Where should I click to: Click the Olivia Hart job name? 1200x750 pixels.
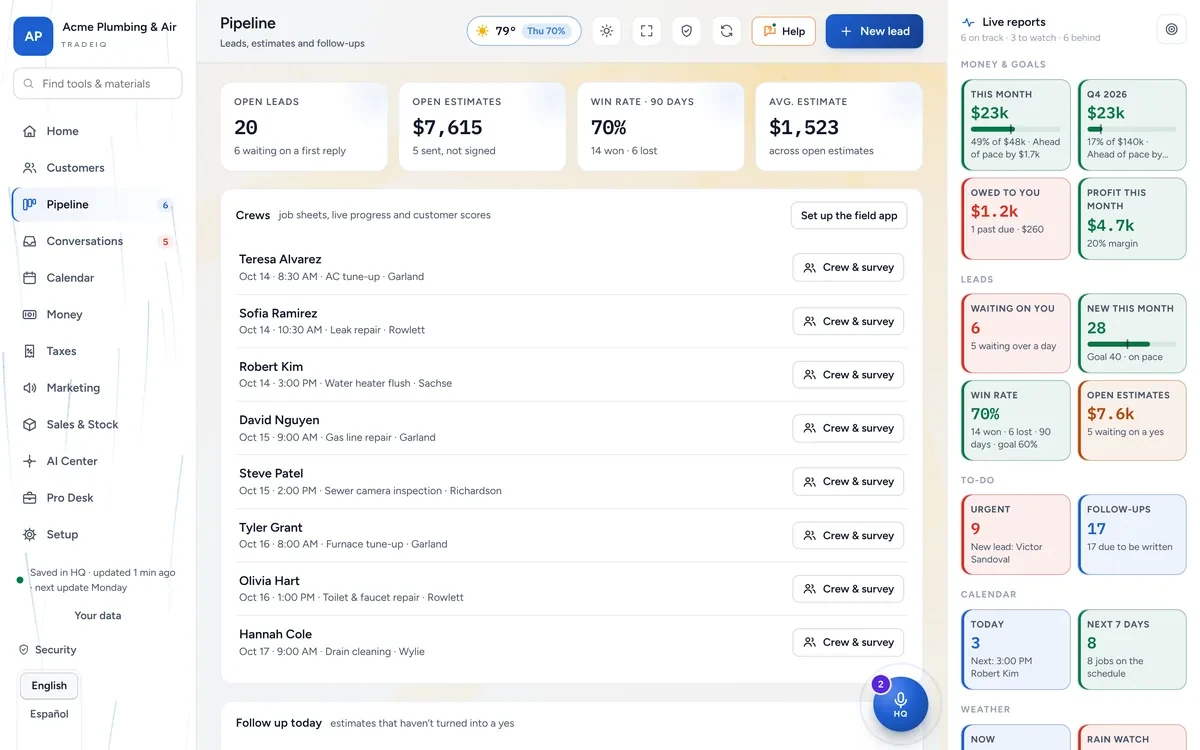pos(269,581)
